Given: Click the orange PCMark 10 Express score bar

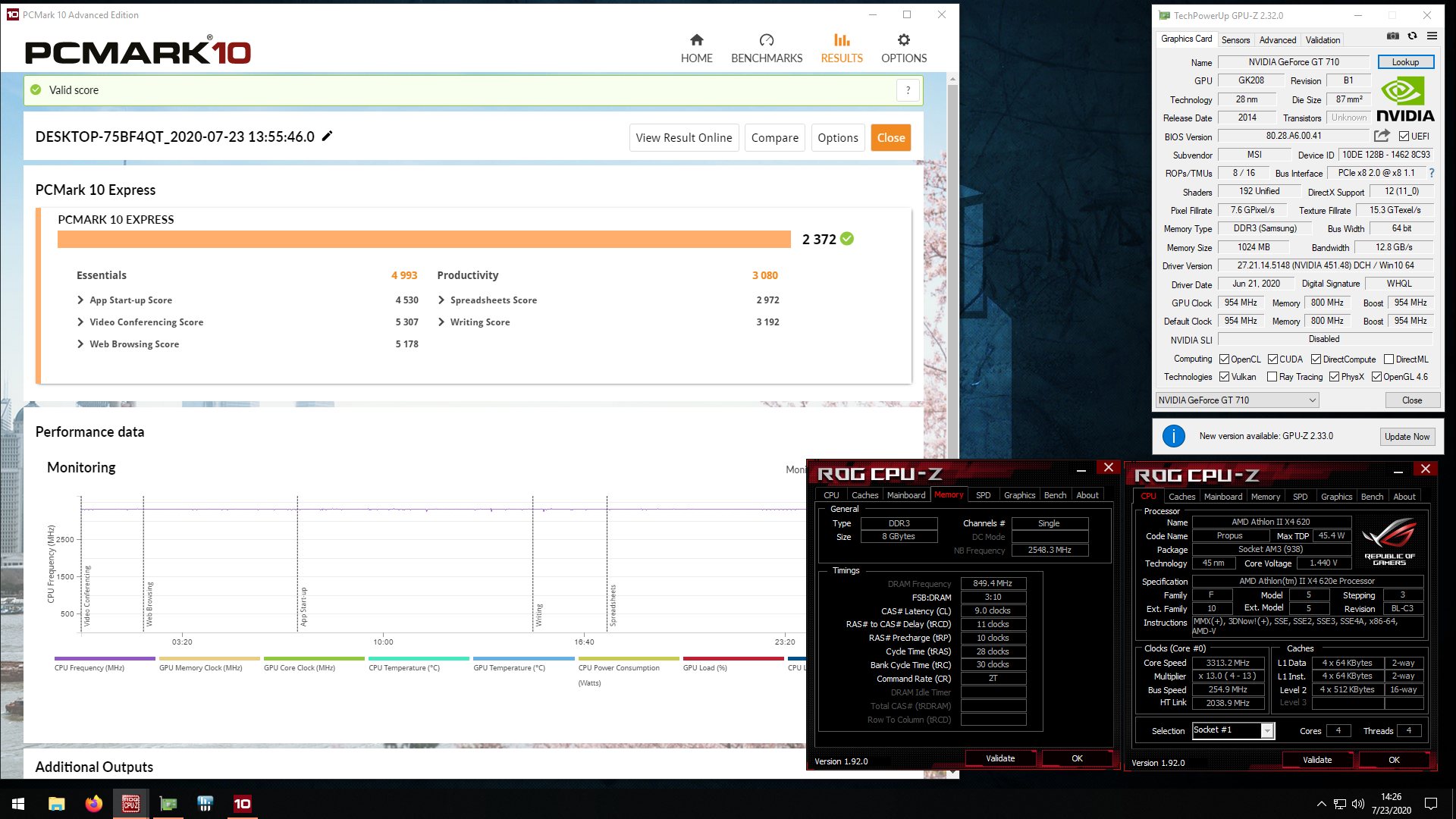Looking at the screenshot, I should [x=424, y=239].
